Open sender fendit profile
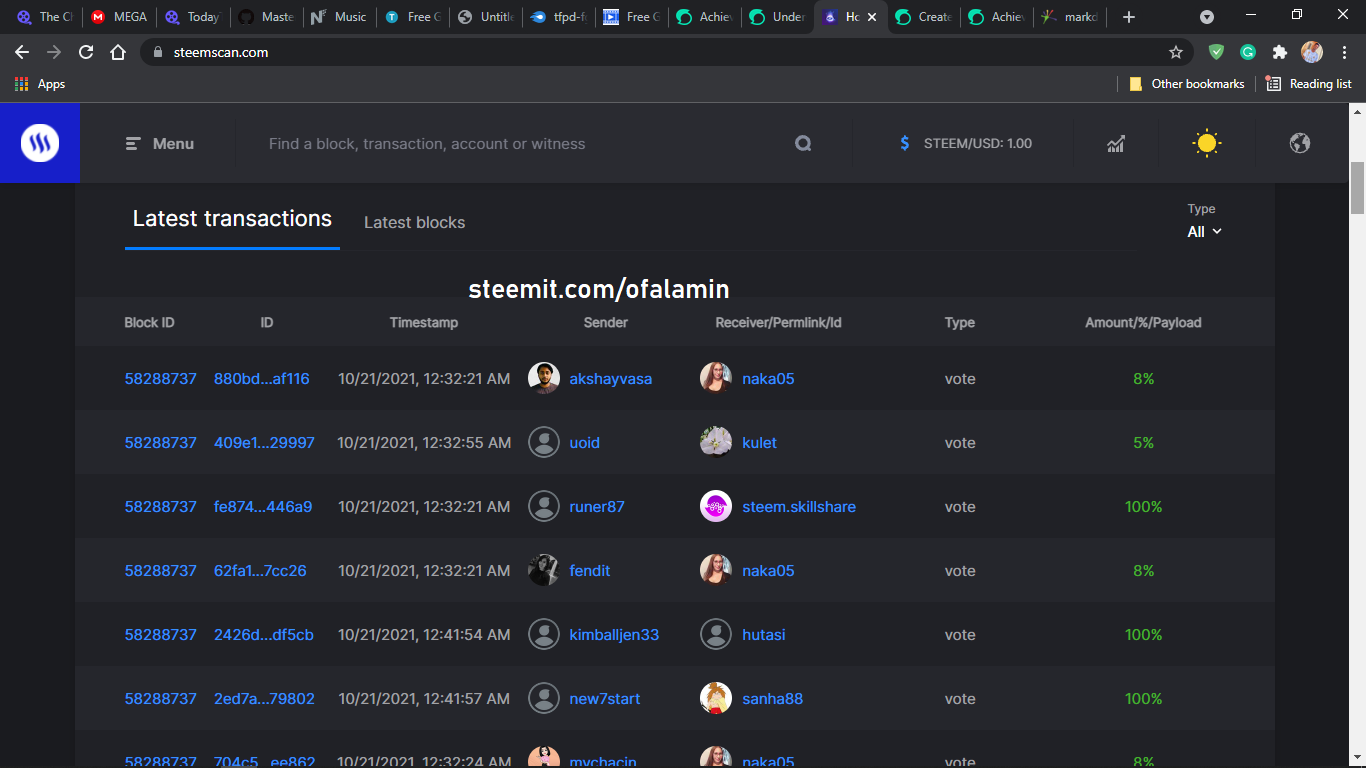 [589, 571]
